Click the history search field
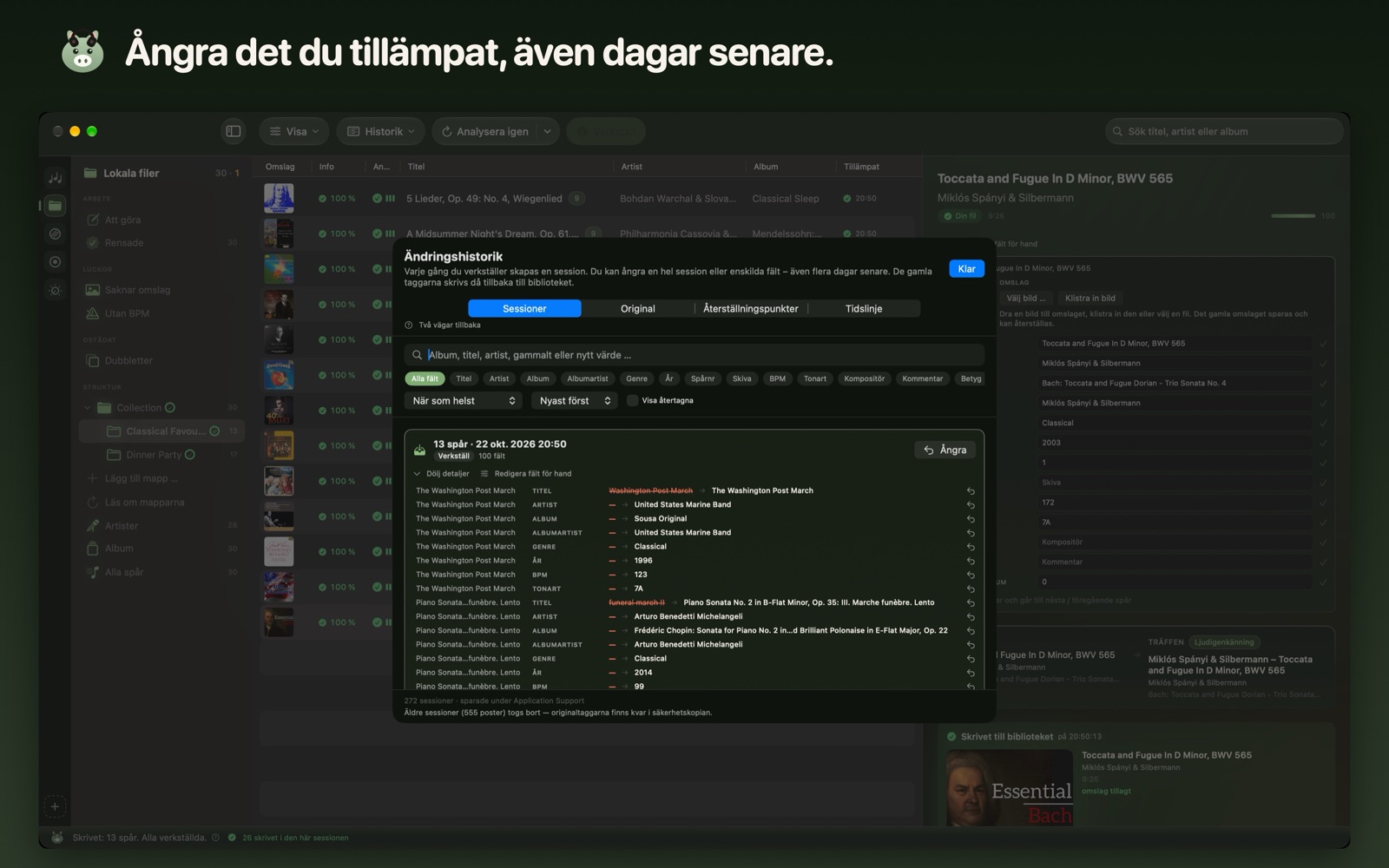Viewport: 1389px width, 868px height. (694, 355)
